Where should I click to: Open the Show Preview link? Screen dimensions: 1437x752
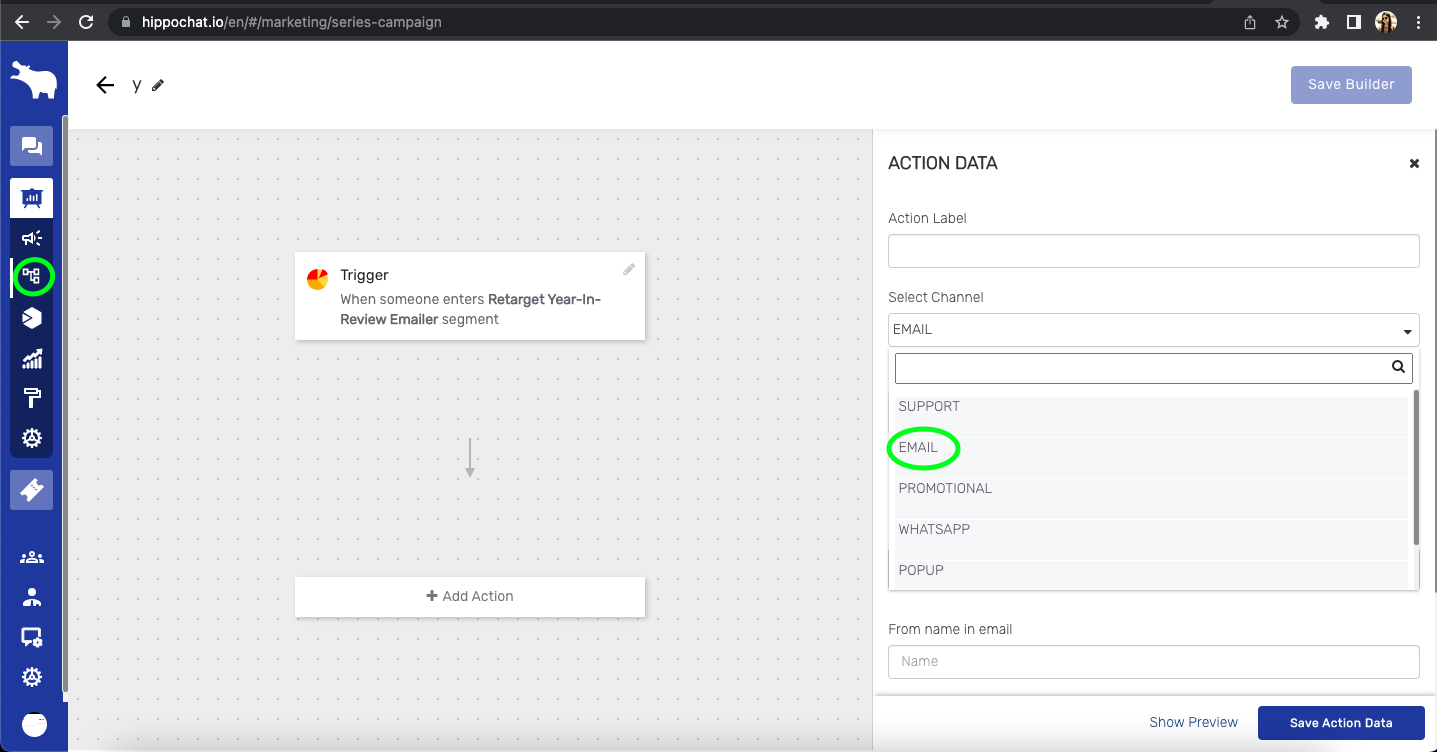pos(1193,722)
